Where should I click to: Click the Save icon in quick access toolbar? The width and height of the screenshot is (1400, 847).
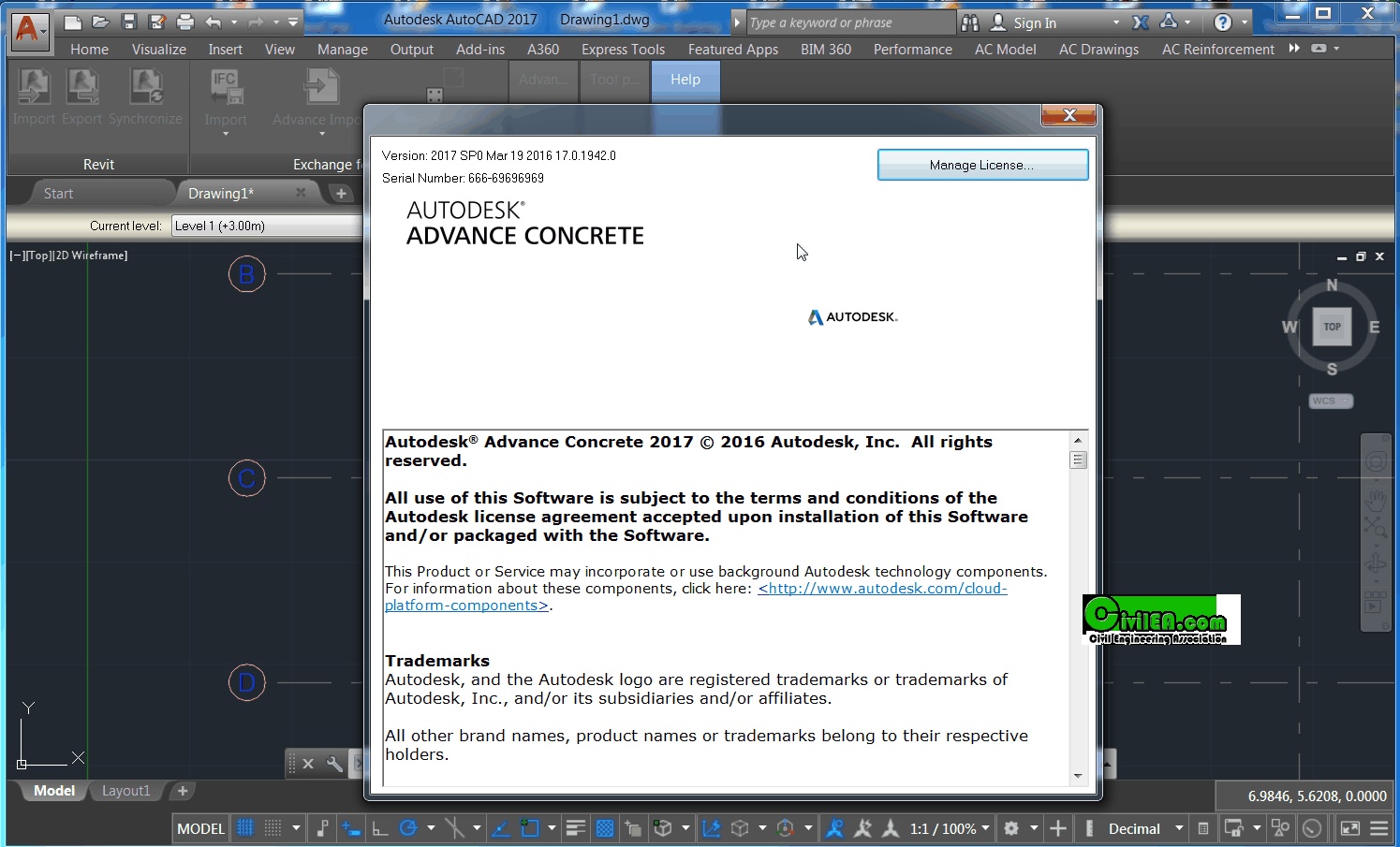click(x=129, y=22)
